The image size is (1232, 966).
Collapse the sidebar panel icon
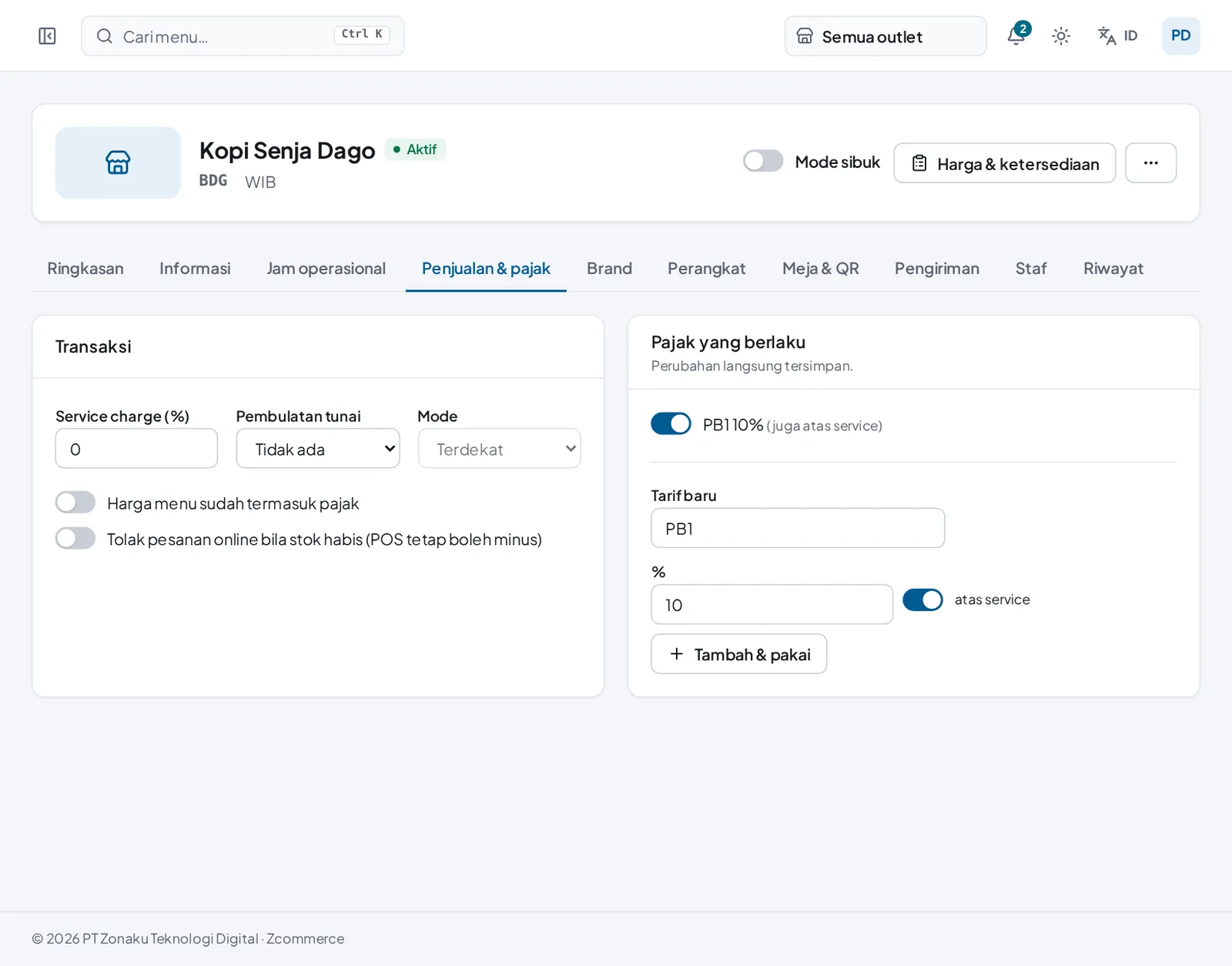tap(47, 36)
